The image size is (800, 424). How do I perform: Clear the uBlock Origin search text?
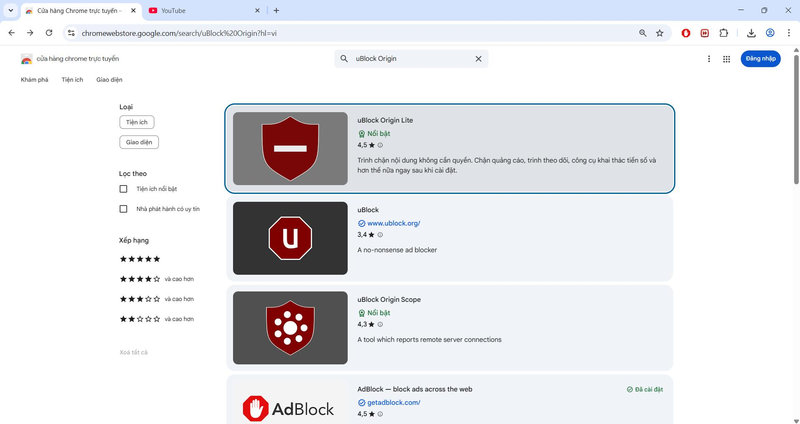click(478, 59)
